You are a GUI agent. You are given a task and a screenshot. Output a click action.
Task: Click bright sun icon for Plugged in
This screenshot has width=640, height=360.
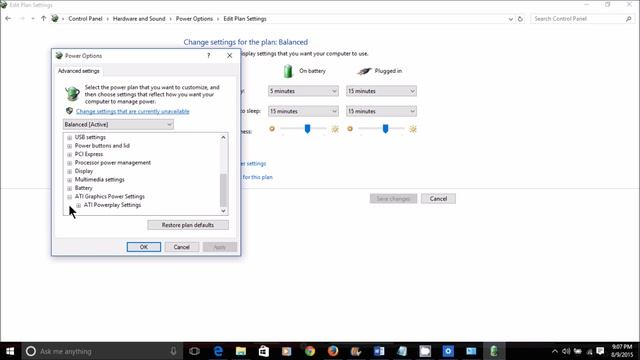tap(413, 129)
